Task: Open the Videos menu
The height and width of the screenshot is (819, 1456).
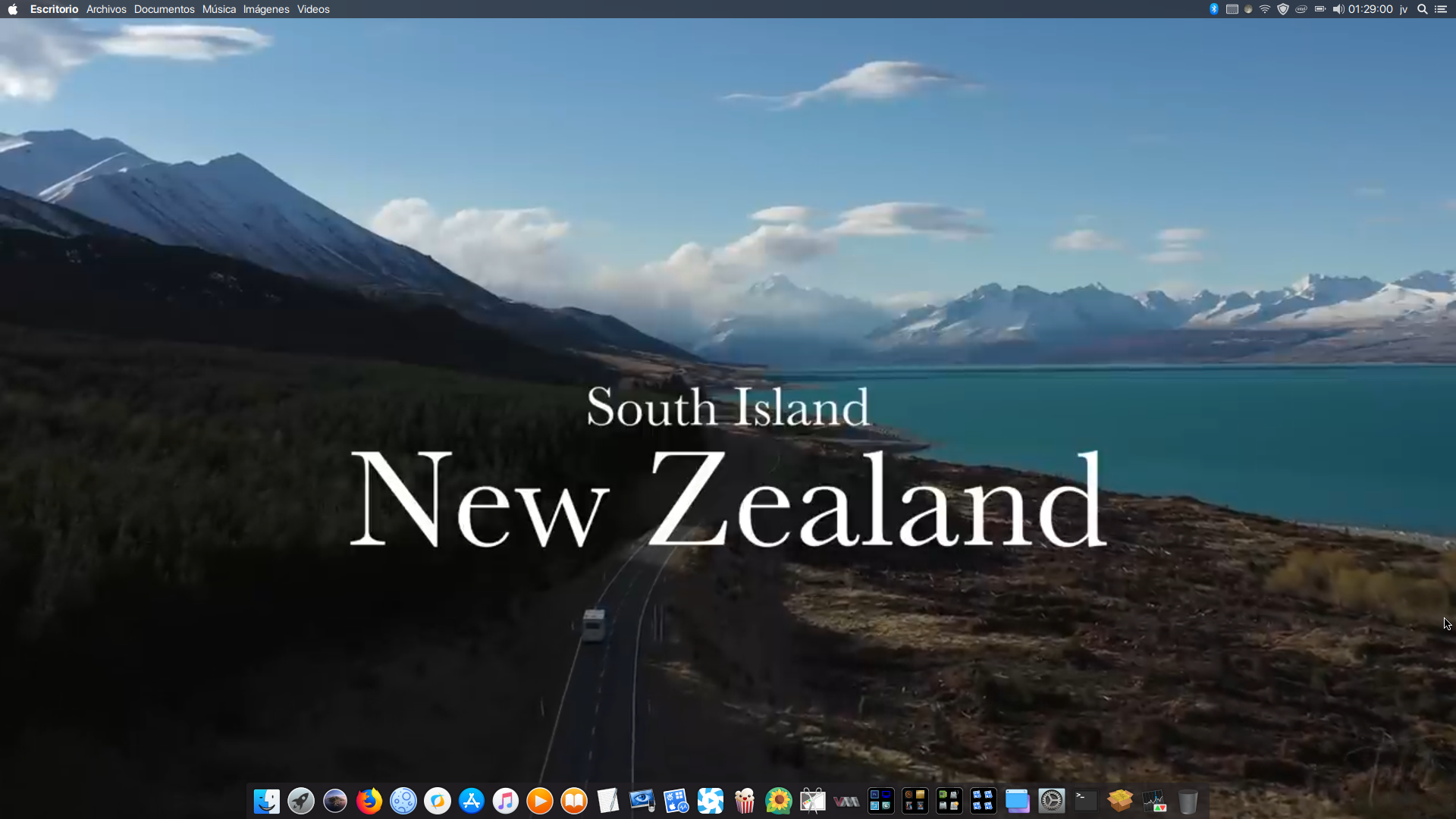Action: (x=313, y=9)
